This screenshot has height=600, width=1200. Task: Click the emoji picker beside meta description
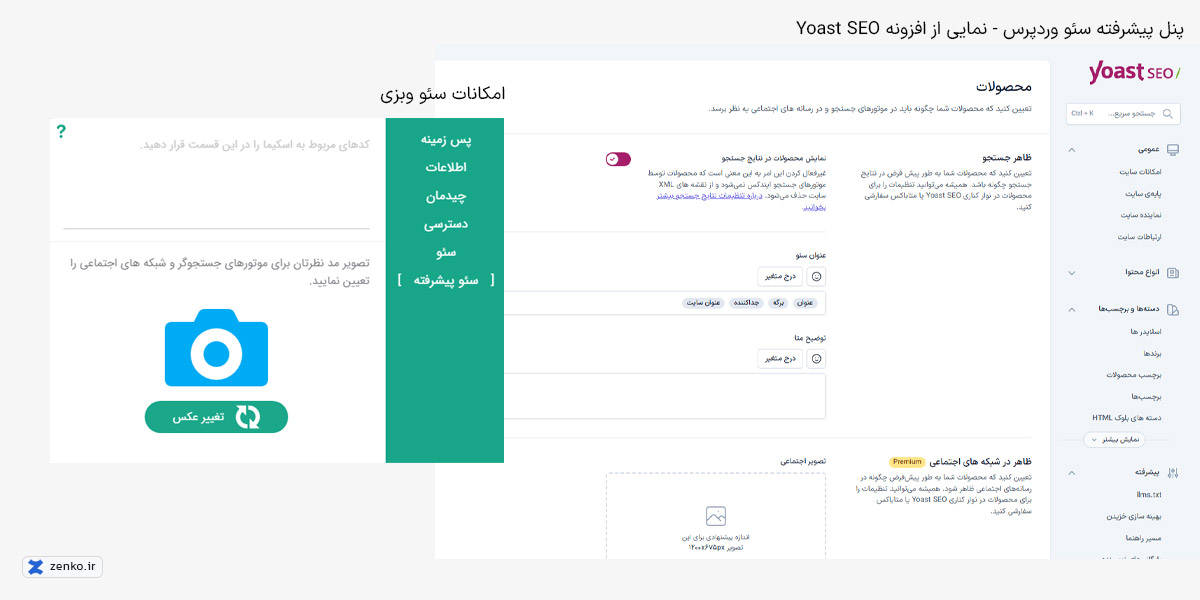point(816,358)
